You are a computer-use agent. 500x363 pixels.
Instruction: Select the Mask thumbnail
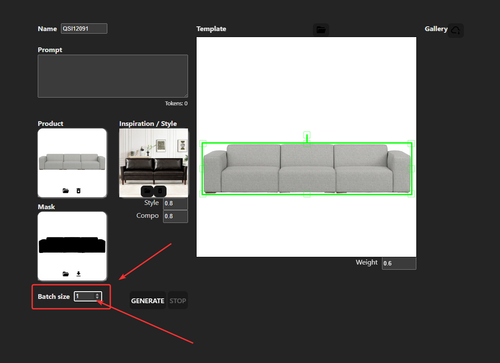pos(72,246)
